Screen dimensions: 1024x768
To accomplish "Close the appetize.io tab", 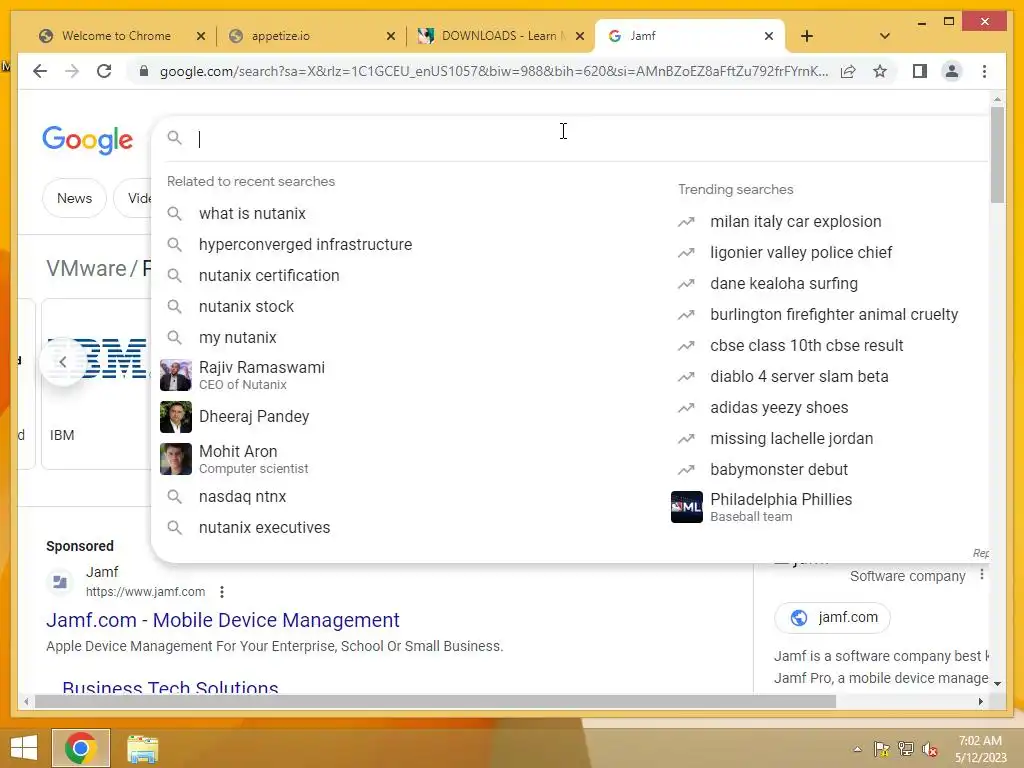I will (391, 36).
